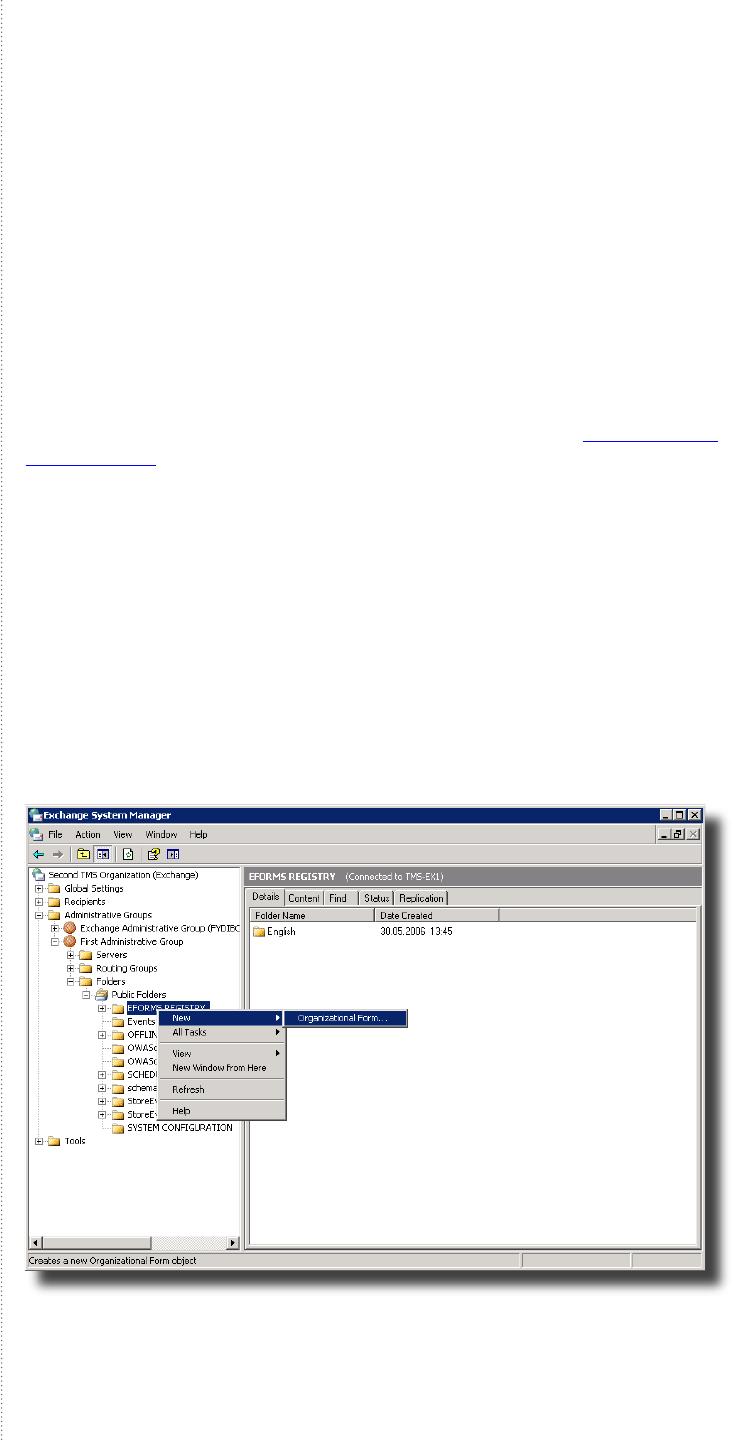Click the Second TMS Organization root icon

[39, 875]
